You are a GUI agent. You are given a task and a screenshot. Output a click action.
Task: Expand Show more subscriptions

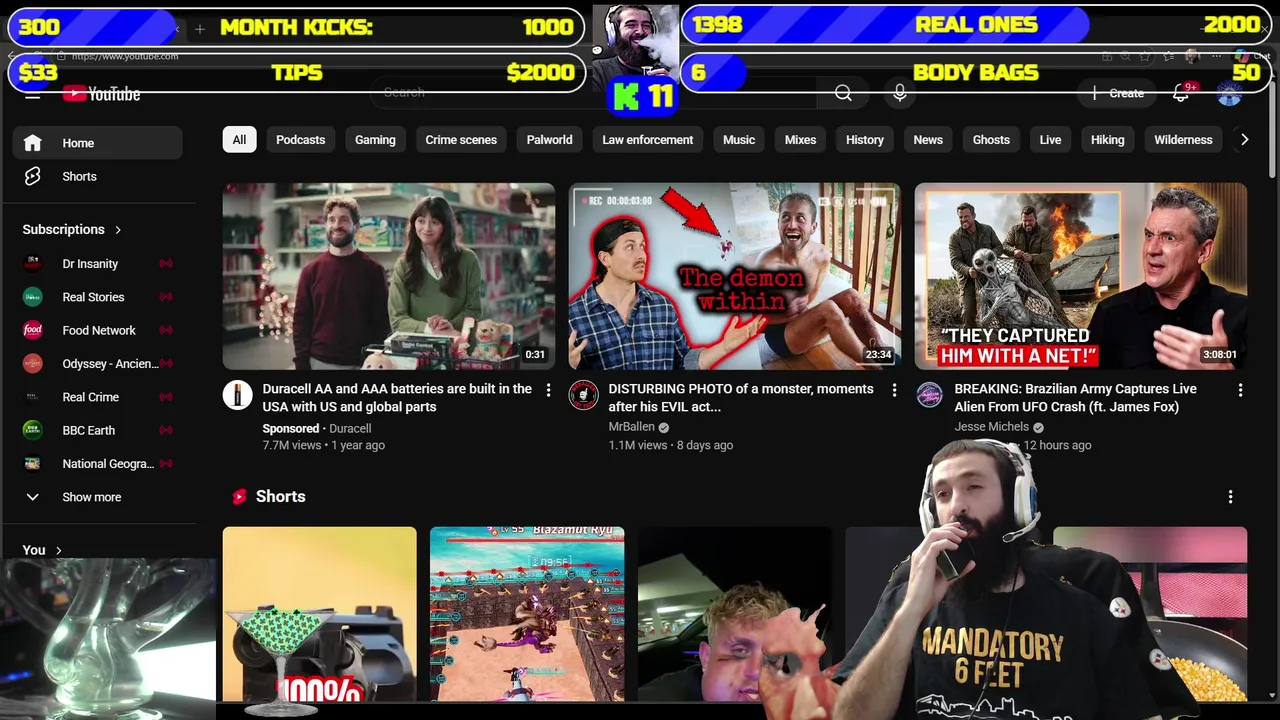[92, 497]
